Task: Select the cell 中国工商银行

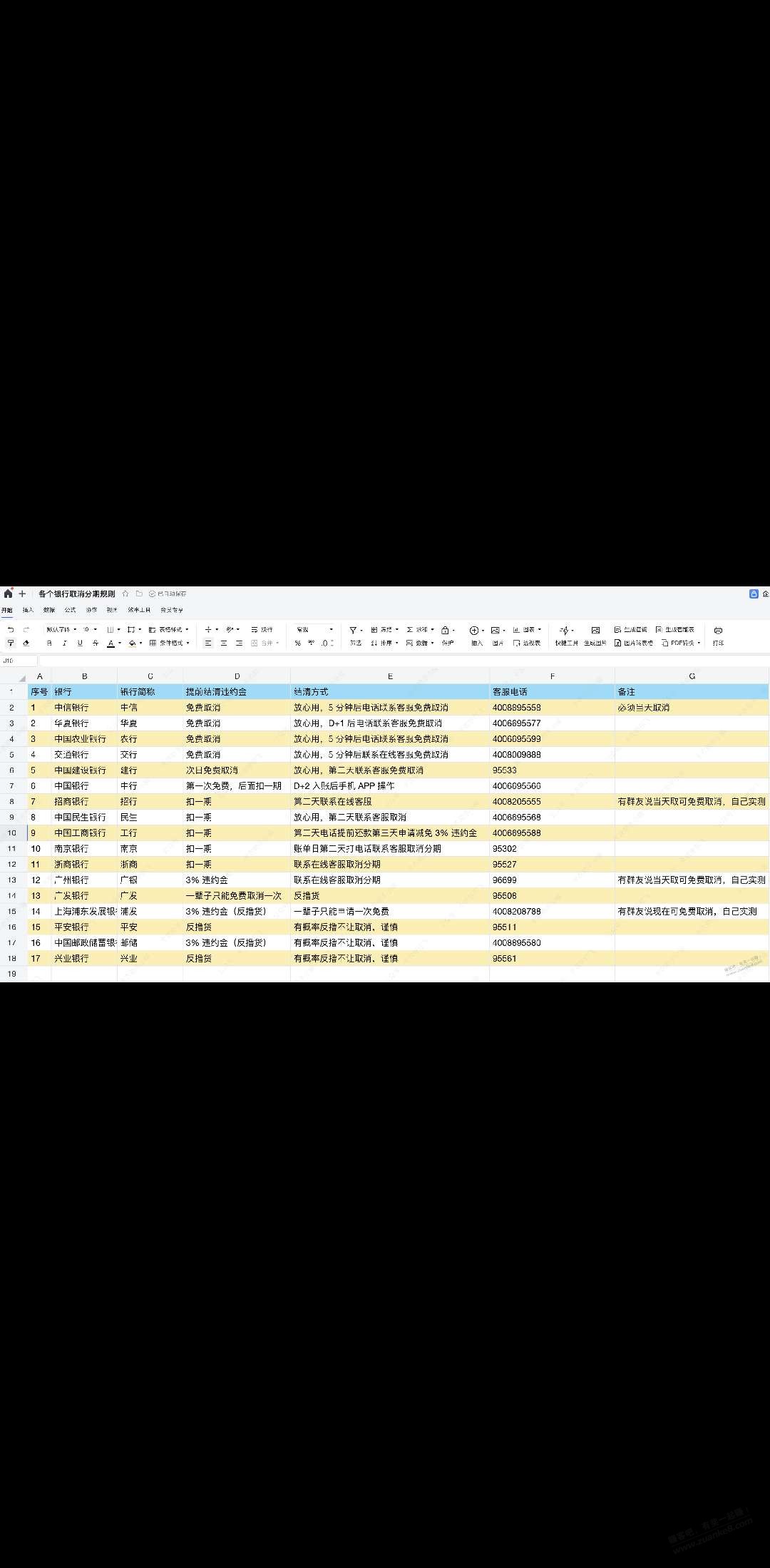Action: pos(84,833)
